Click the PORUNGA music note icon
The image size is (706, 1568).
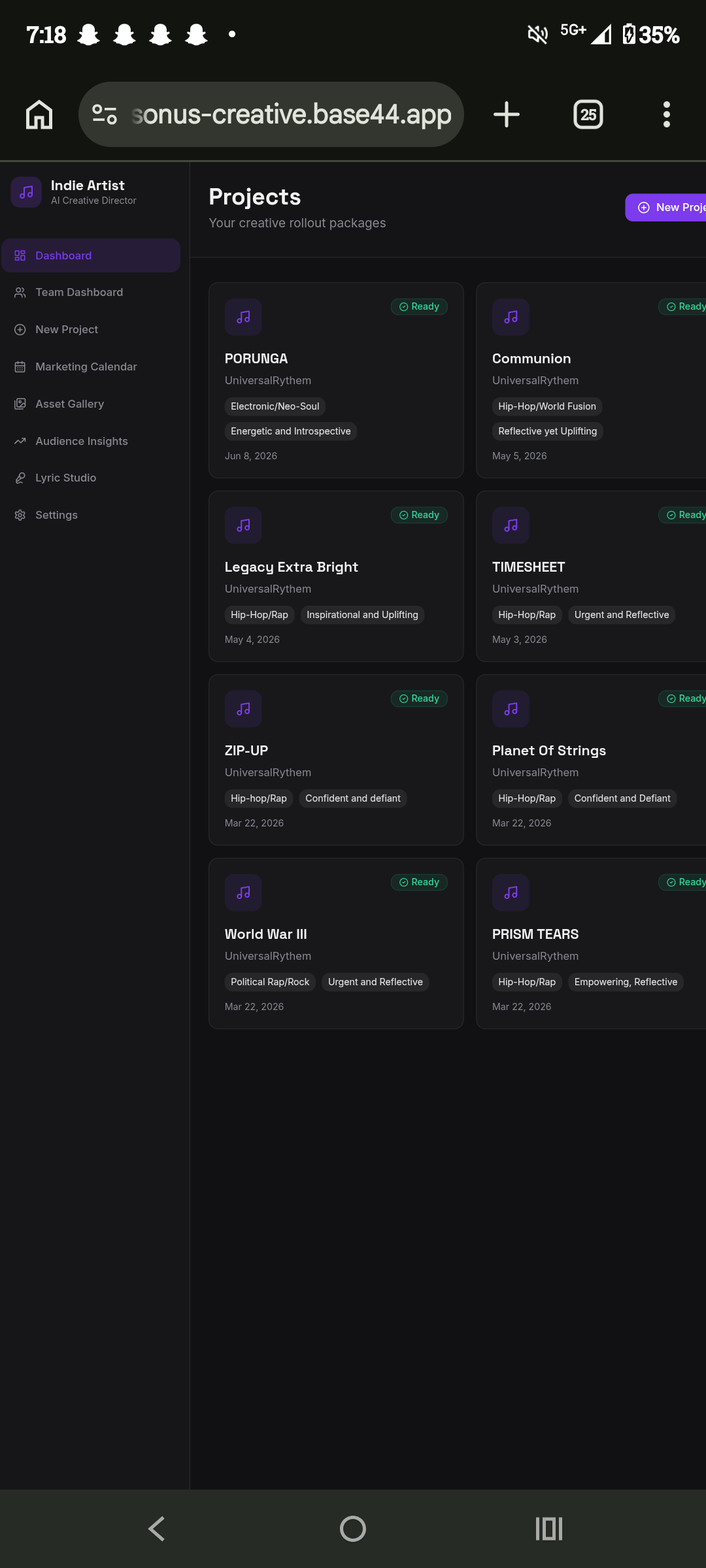tap(243, 317)
